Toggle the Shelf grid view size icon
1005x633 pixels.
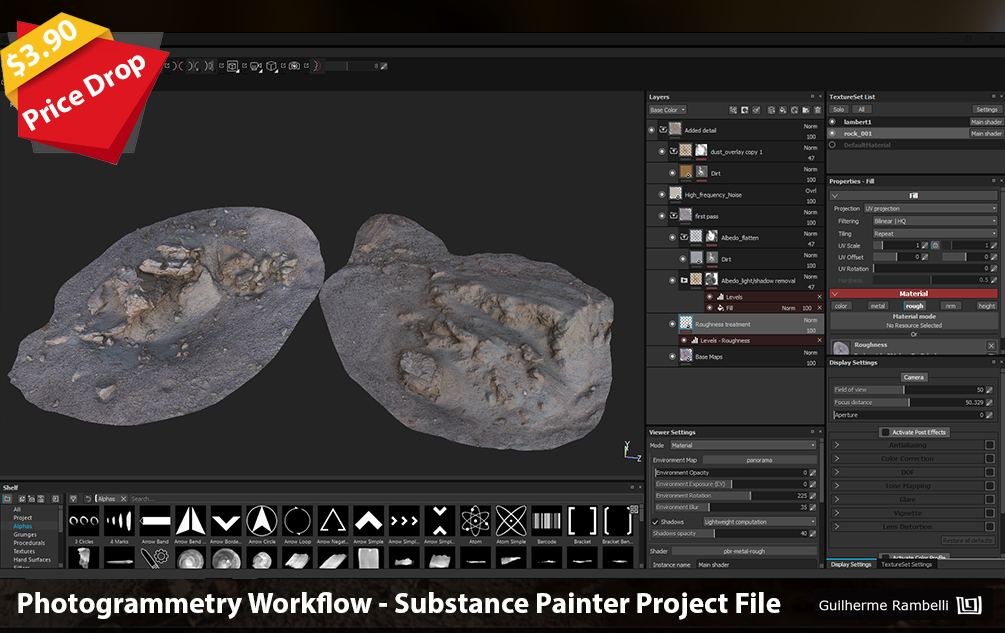634,510
